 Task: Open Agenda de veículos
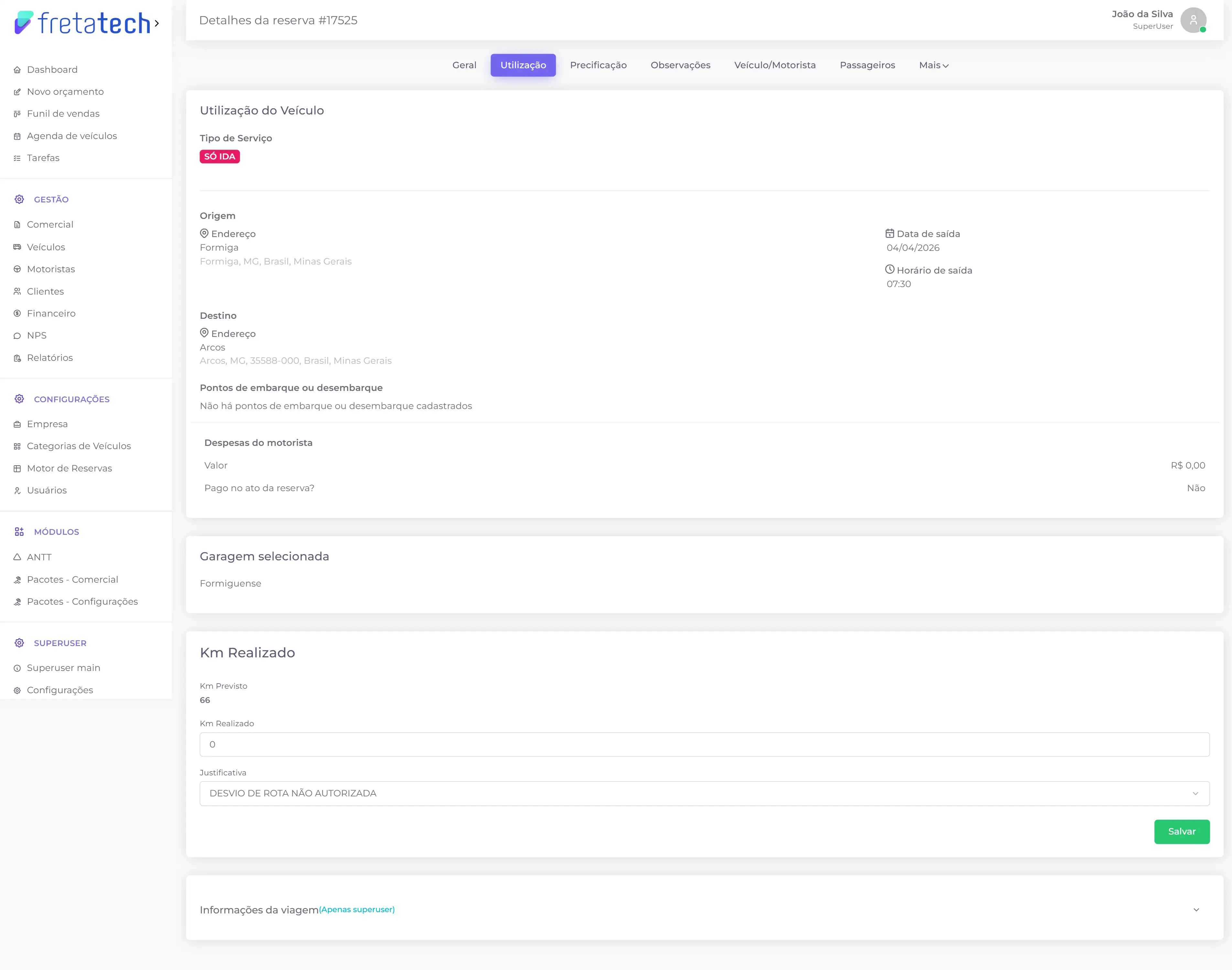pos(72,136)
